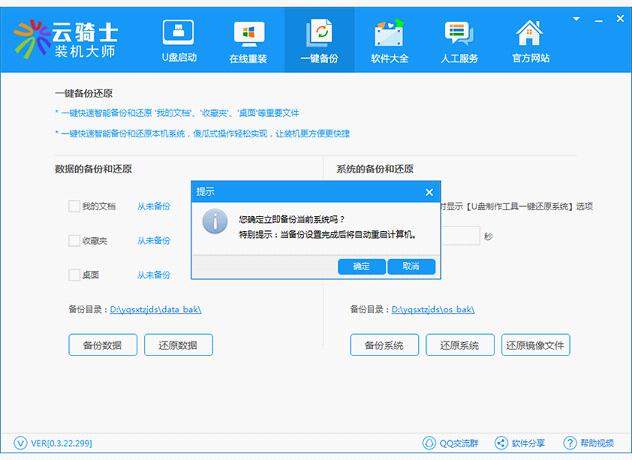
Task: Open the os_bak backup directory link
Action: (x=432, y=309)
